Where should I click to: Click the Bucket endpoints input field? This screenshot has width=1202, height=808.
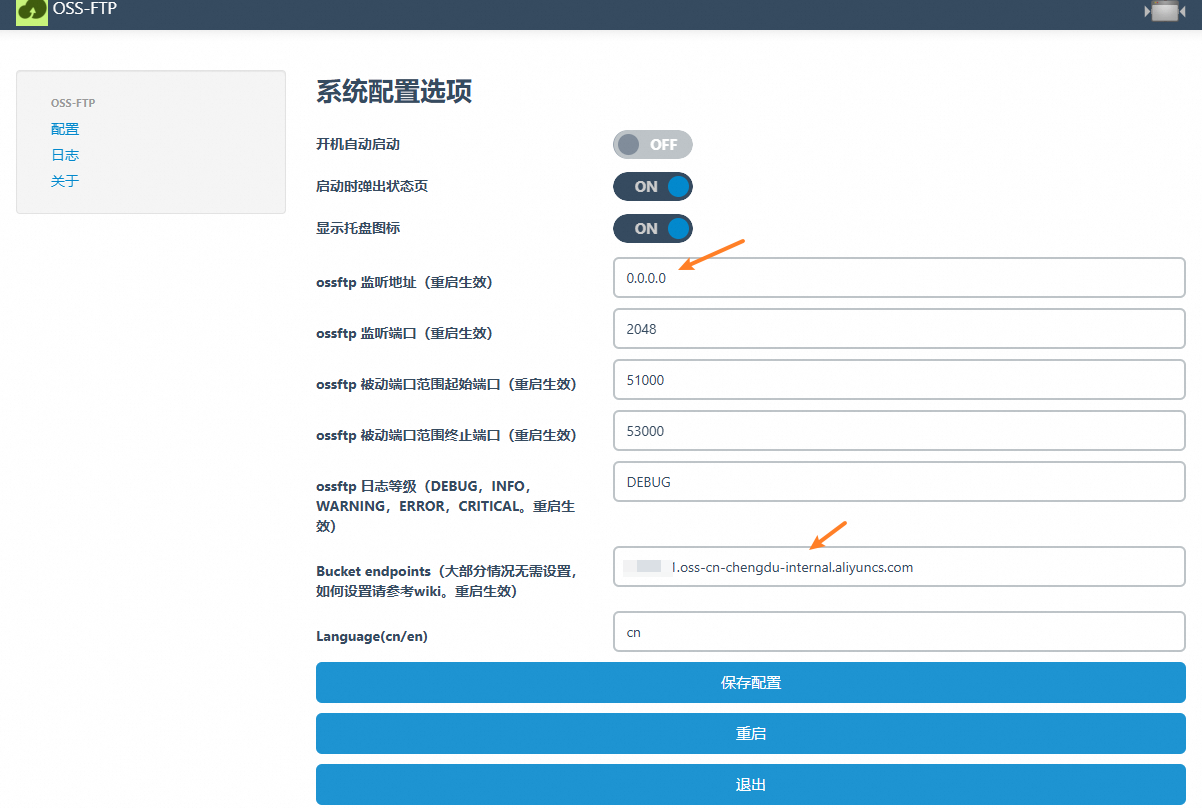tap(899, 567)
